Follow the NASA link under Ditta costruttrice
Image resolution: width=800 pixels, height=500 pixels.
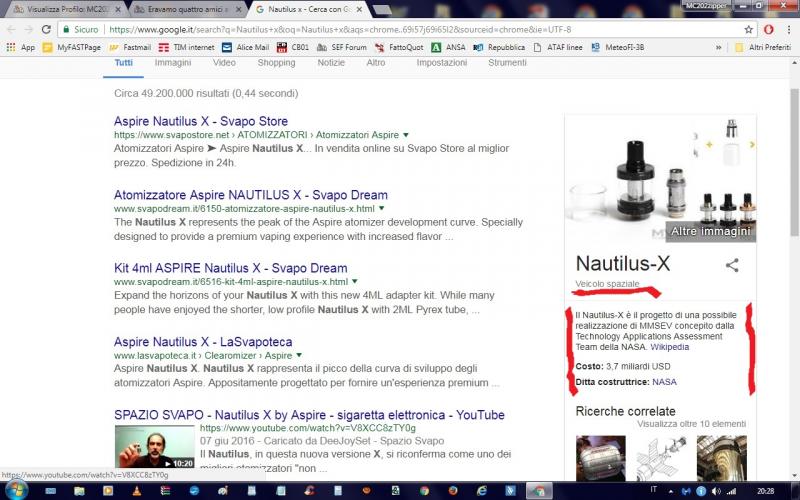click(664, 382)
